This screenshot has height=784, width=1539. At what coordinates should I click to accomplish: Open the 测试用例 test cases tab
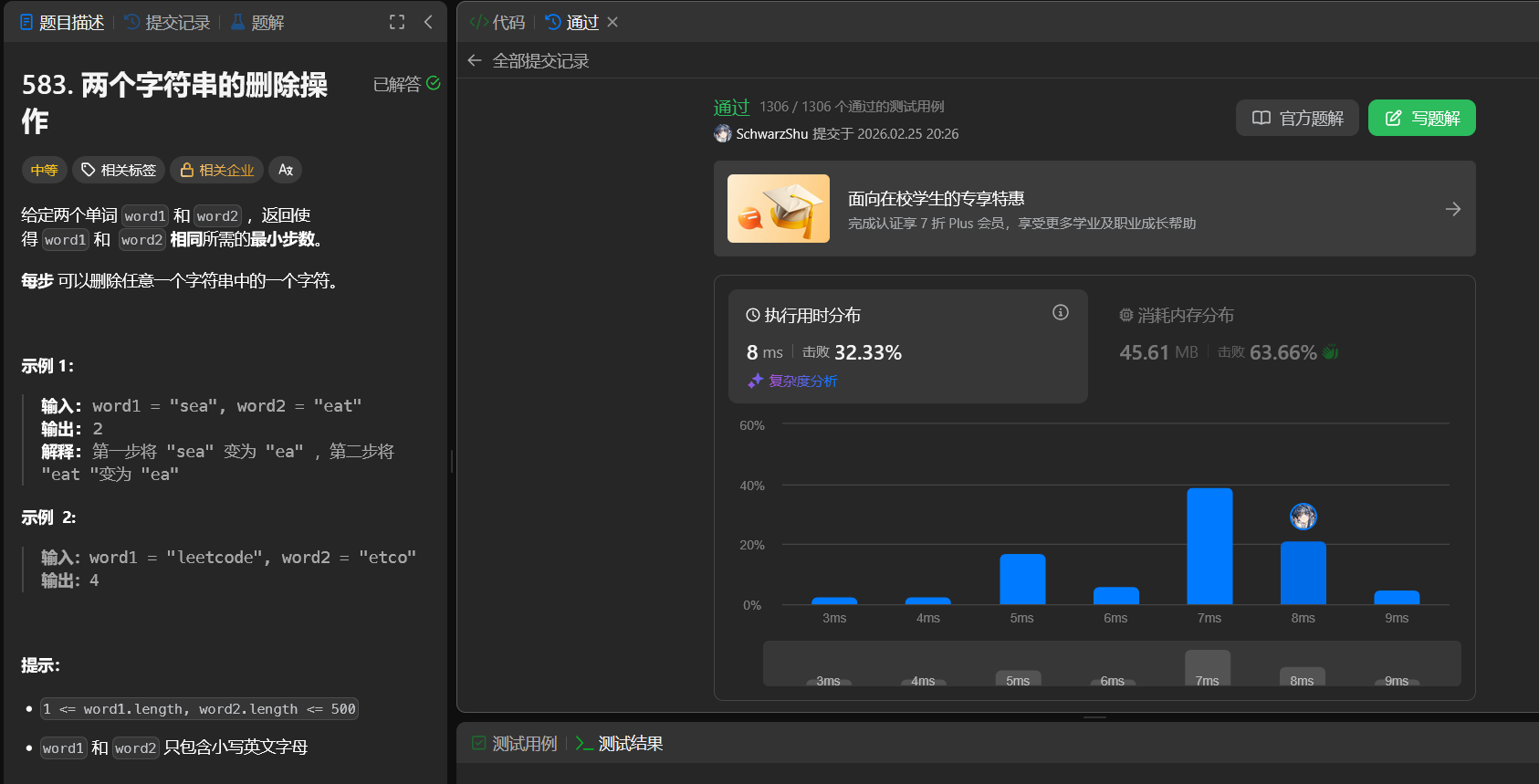[x=515, y=744]
